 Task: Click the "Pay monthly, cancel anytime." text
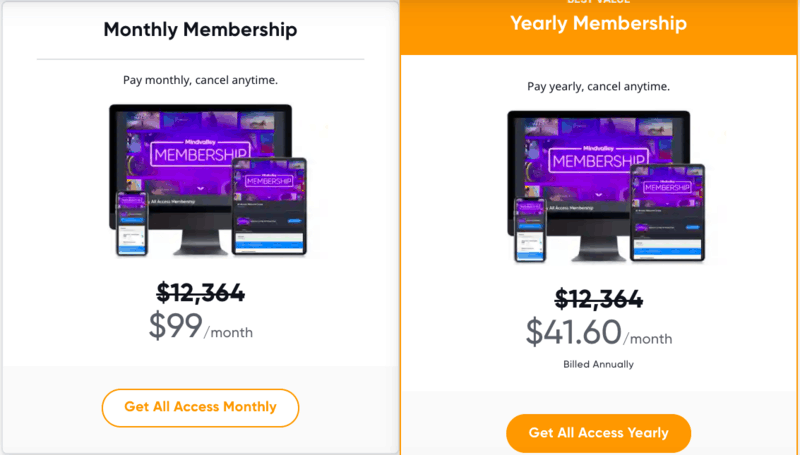200,80
